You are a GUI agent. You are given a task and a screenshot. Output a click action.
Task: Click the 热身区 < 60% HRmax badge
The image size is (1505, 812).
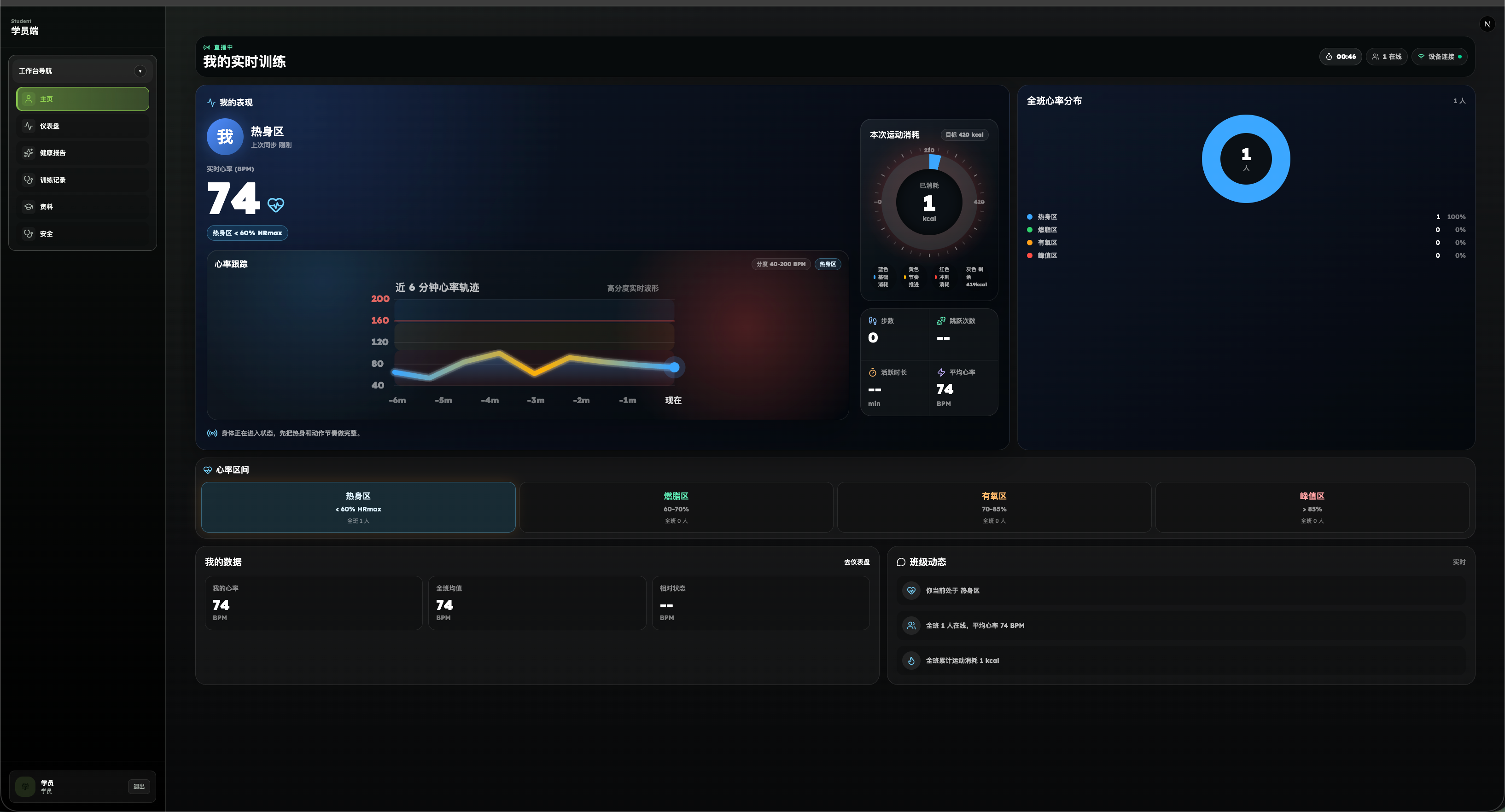pos(247,233)
